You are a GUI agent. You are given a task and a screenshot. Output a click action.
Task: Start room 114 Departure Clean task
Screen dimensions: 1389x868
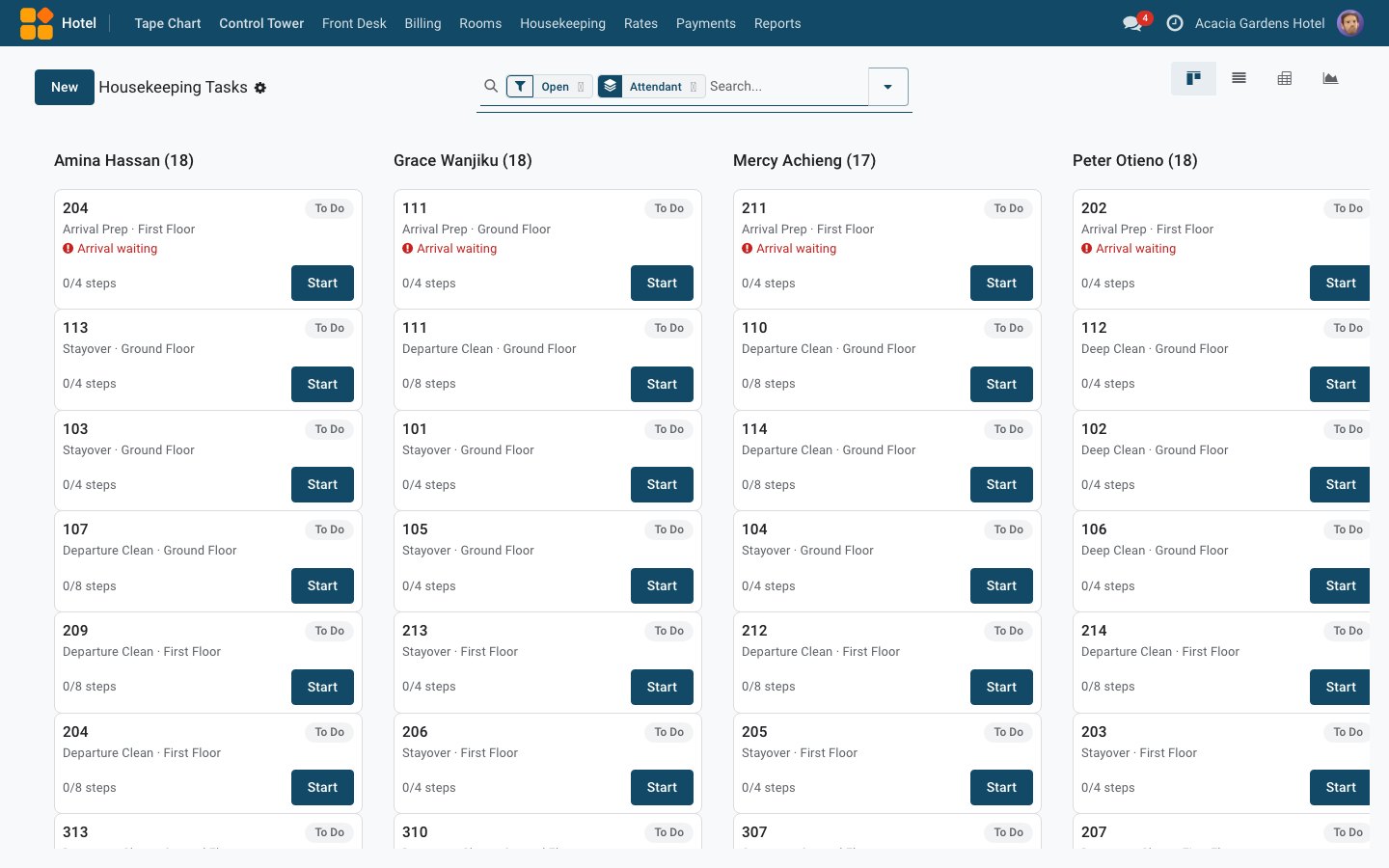coord(1001,484)
